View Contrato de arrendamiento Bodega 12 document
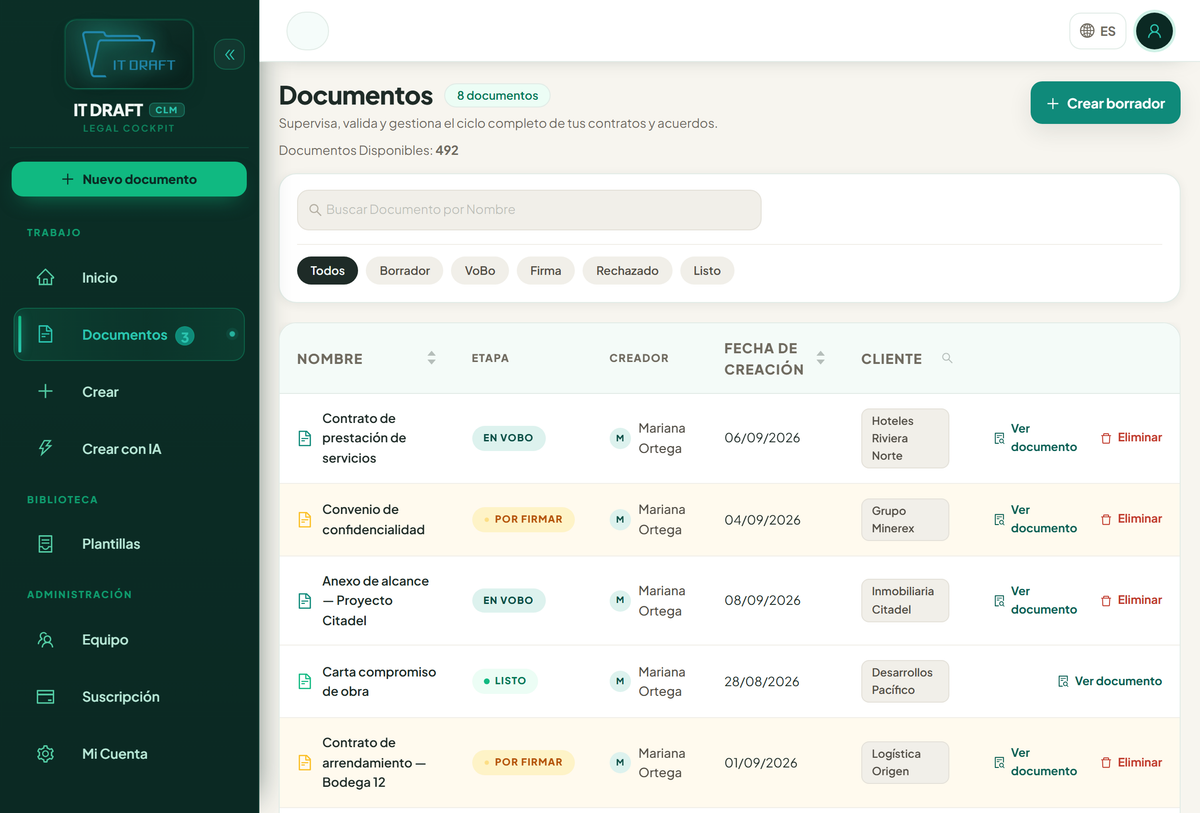This screenshot has height=813, width=1200. pos(1035,762)
